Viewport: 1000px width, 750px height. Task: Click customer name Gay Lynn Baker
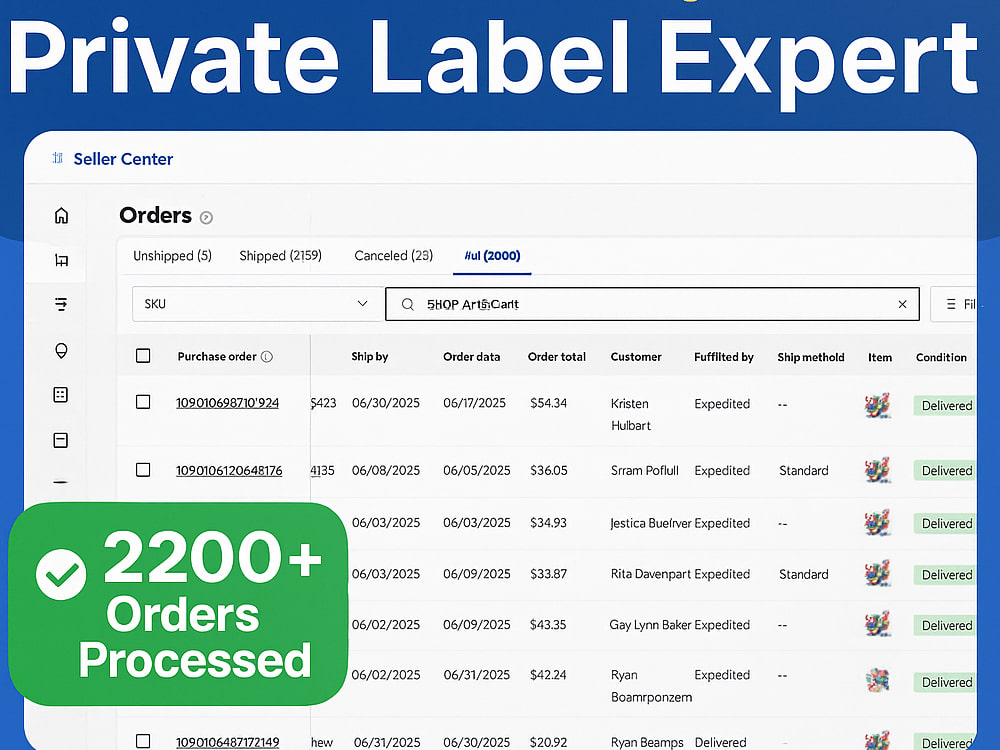coord(650,625)
